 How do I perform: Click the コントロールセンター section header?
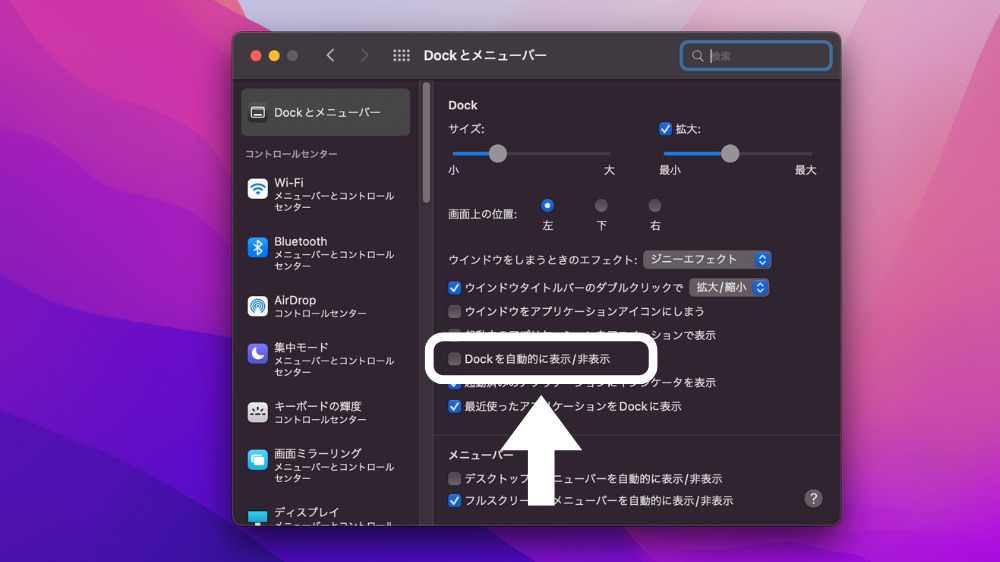[291, 154]
